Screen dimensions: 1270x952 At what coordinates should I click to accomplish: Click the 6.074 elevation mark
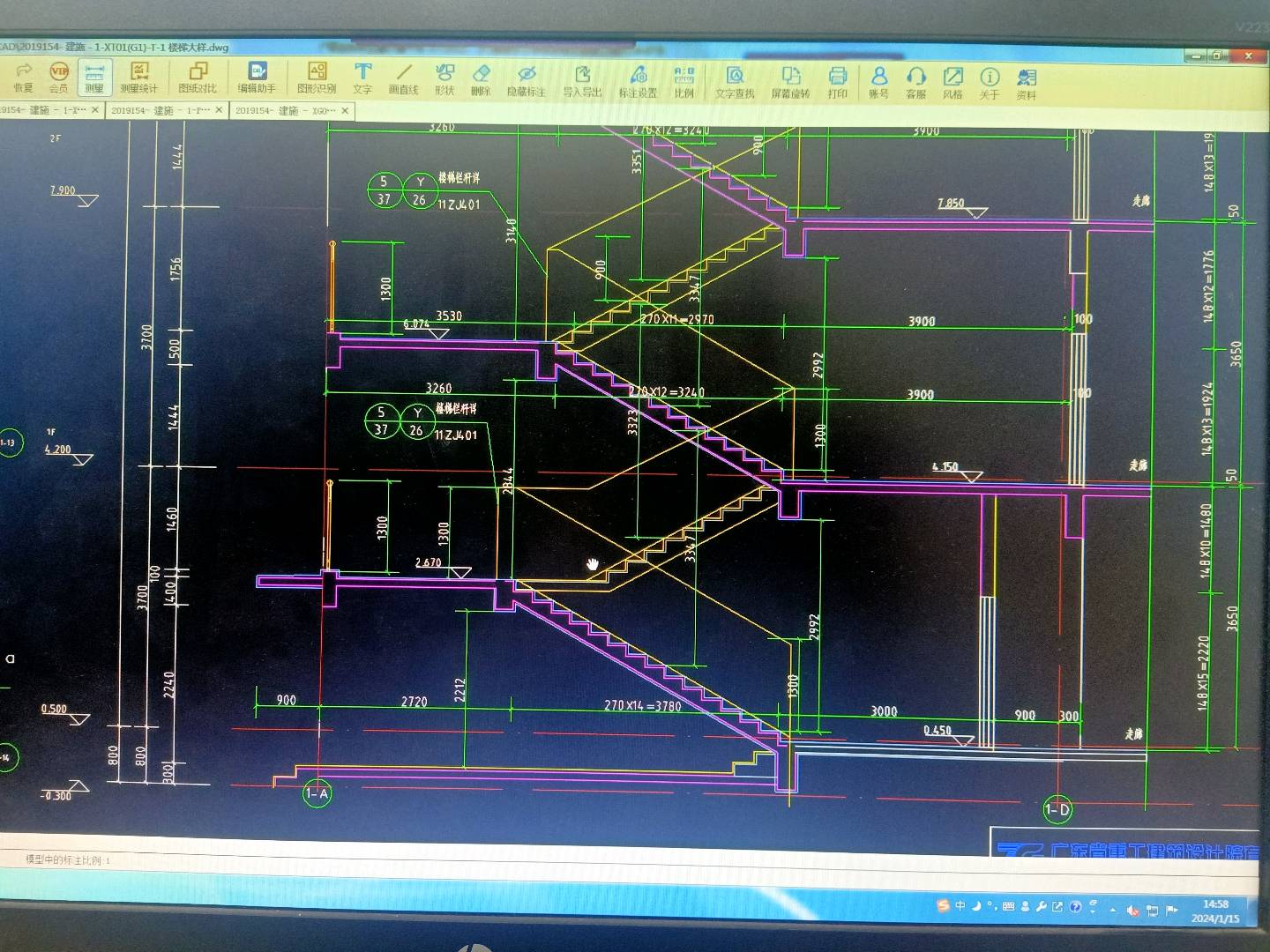click(x=416, y=324)
